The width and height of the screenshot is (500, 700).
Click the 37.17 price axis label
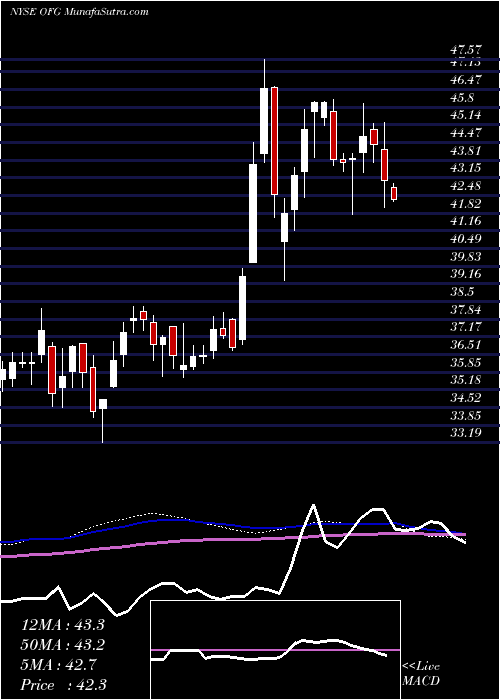(466, 327)
